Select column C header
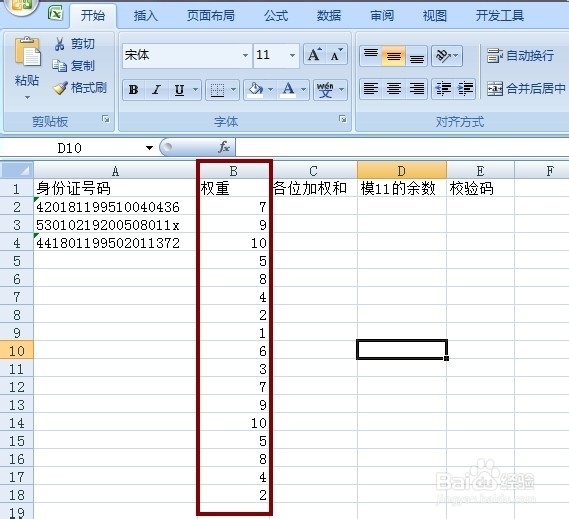Image resolution: width=569 pixels, height=519 pixels. coord(314,171)
